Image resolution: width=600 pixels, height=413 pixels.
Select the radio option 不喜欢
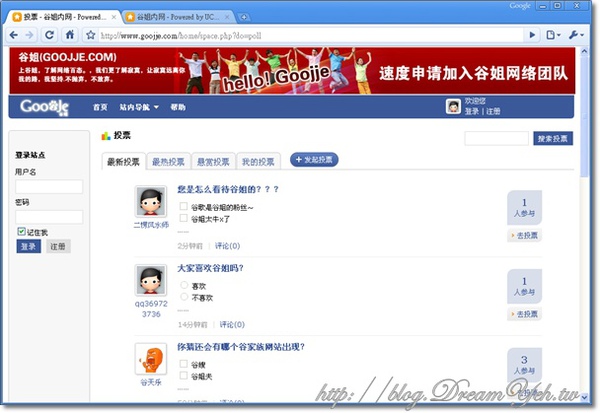[184, 297]
